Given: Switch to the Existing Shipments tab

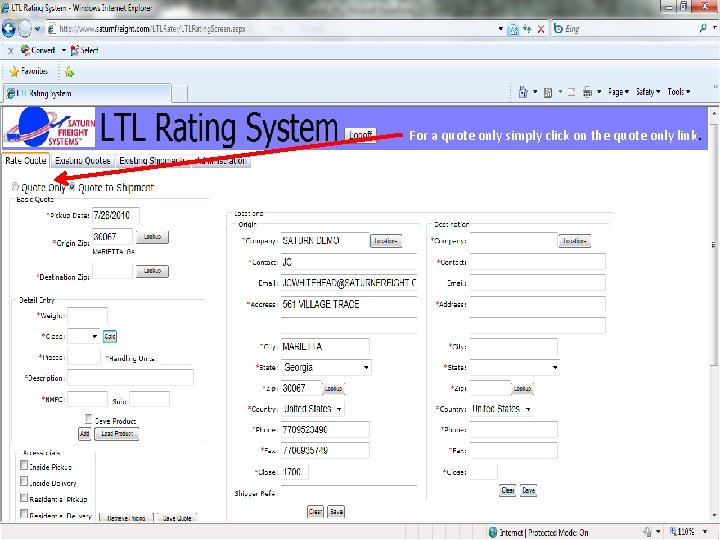Looking at the screenshot, I should pyautogui.click(x=153, y=161).
